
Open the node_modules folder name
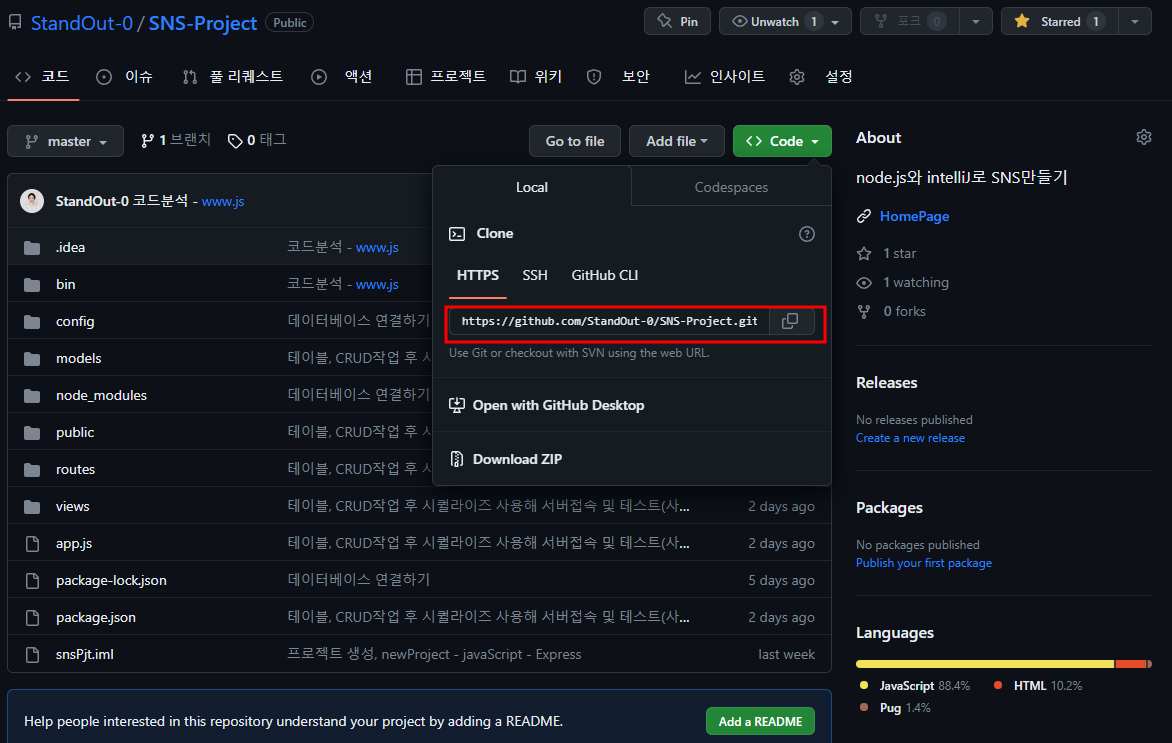pos(101,395)
